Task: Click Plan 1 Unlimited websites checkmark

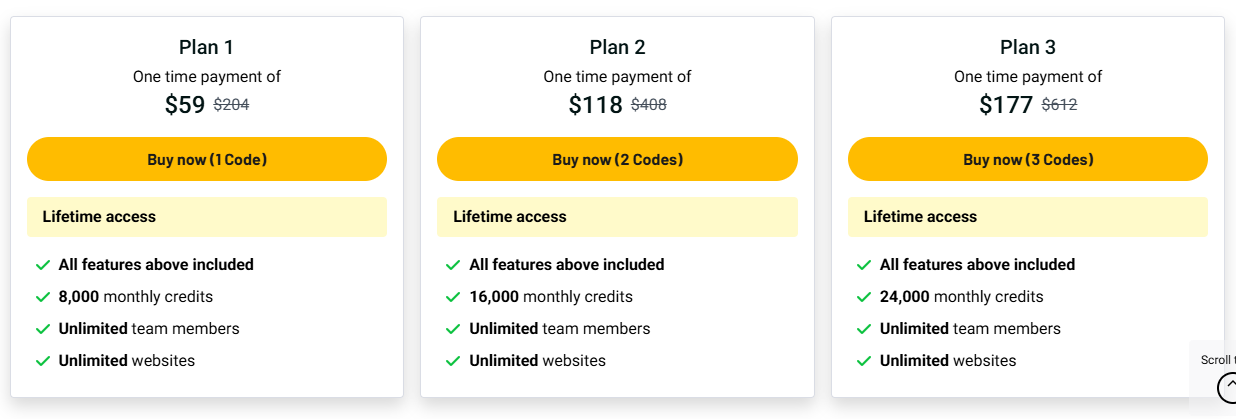Action: tap(43, 361)
